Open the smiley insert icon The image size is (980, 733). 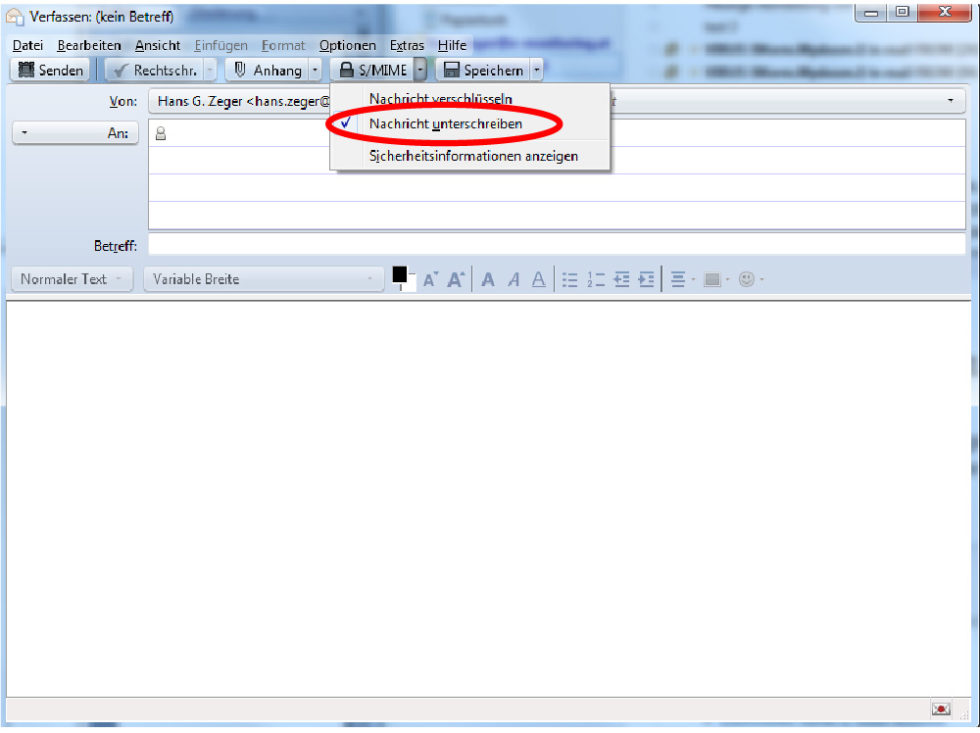click(x=746, y=280)
